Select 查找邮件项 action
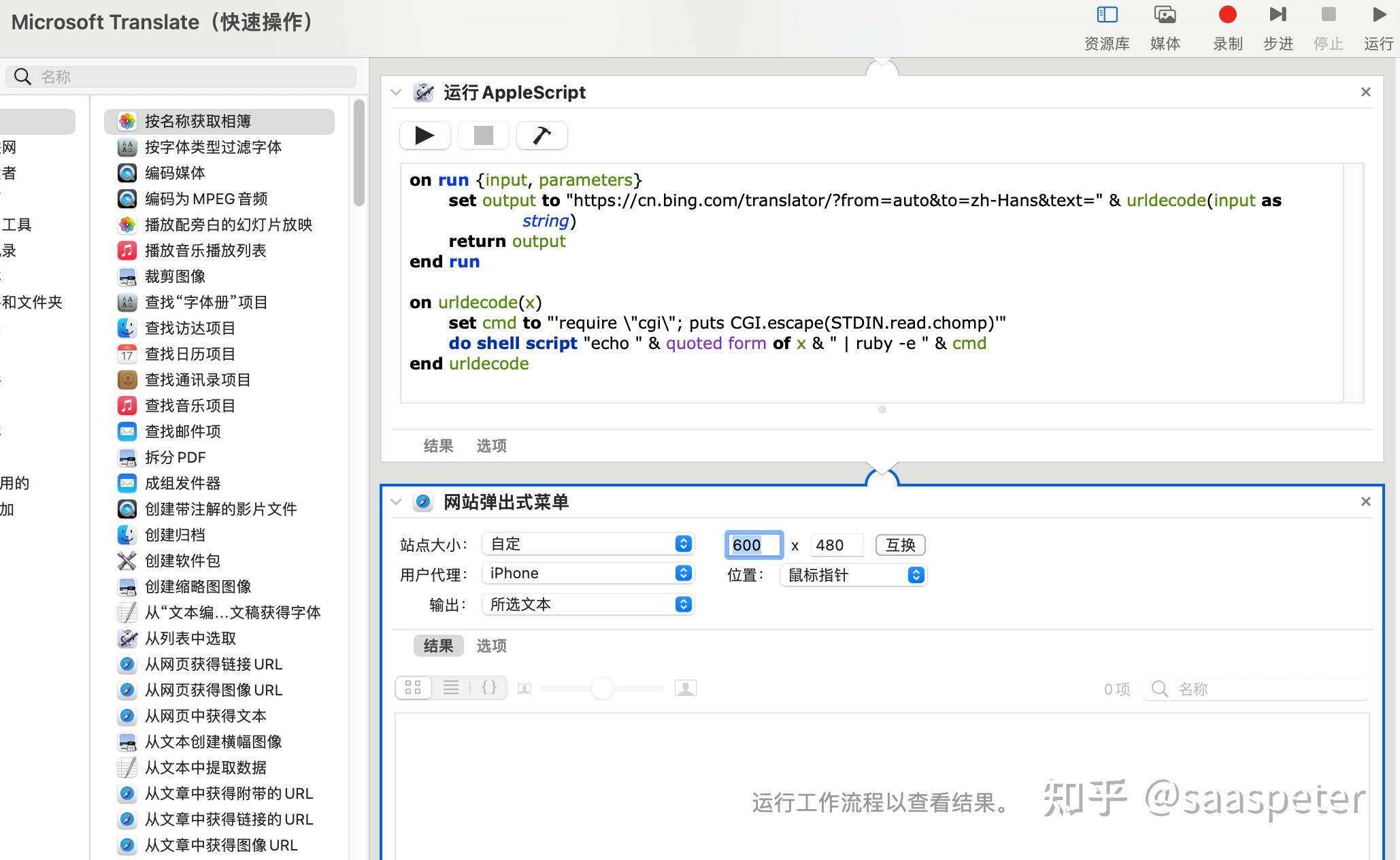 pyautogui.click(x=219, y=431)
